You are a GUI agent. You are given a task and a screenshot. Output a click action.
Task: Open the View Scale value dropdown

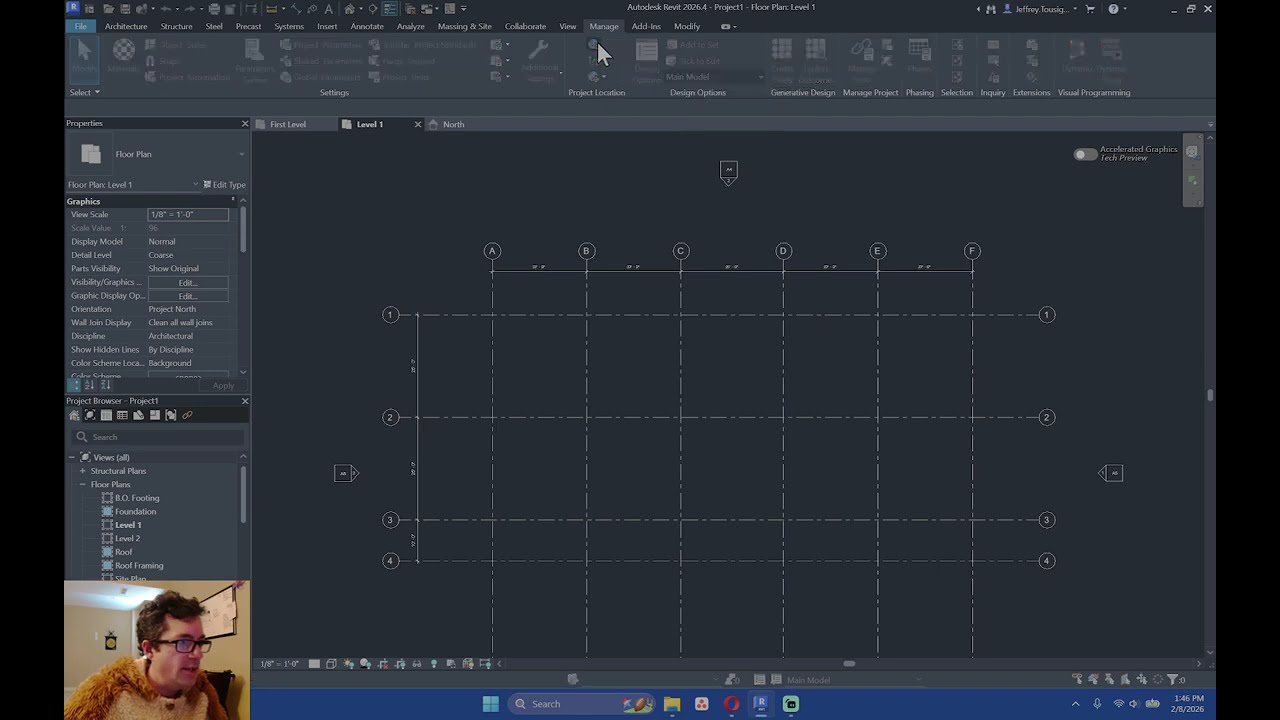pos(188,214)
